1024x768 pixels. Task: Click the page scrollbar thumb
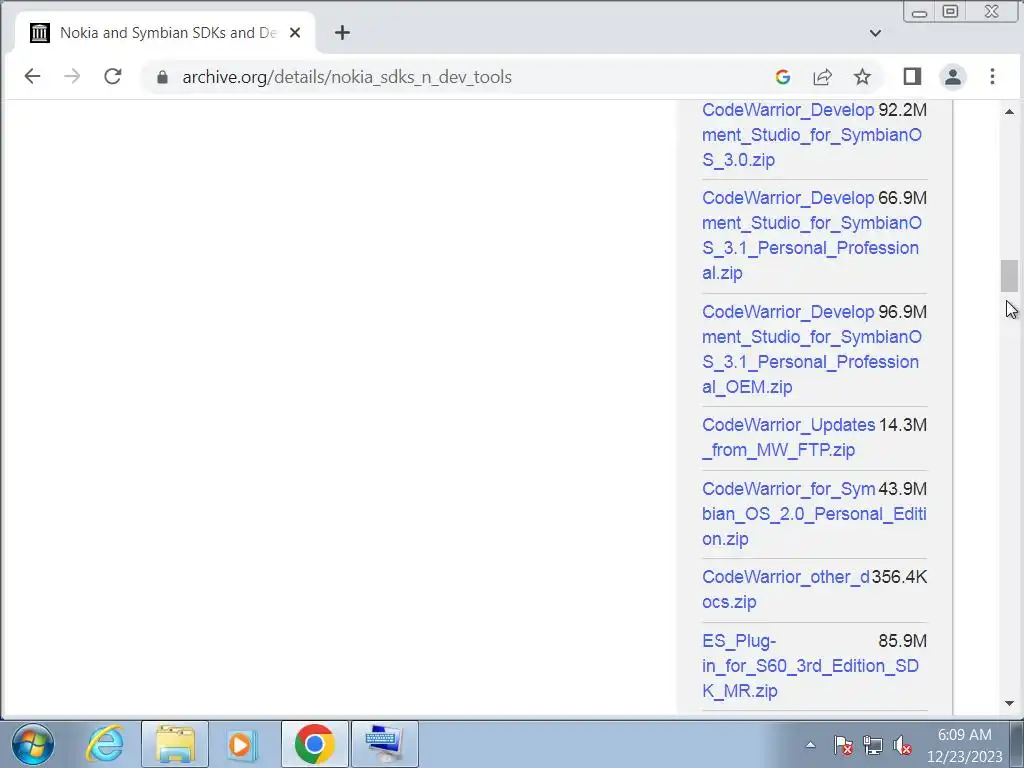[x=1009, y=276]
